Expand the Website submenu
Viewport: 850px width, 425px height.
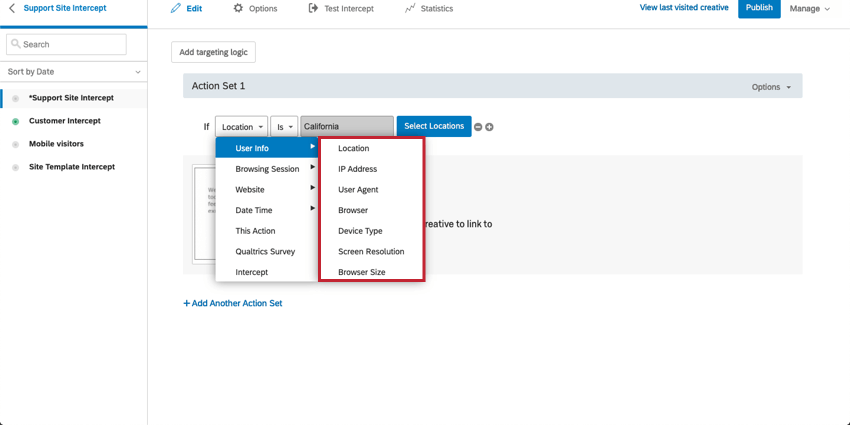point(266,189)
